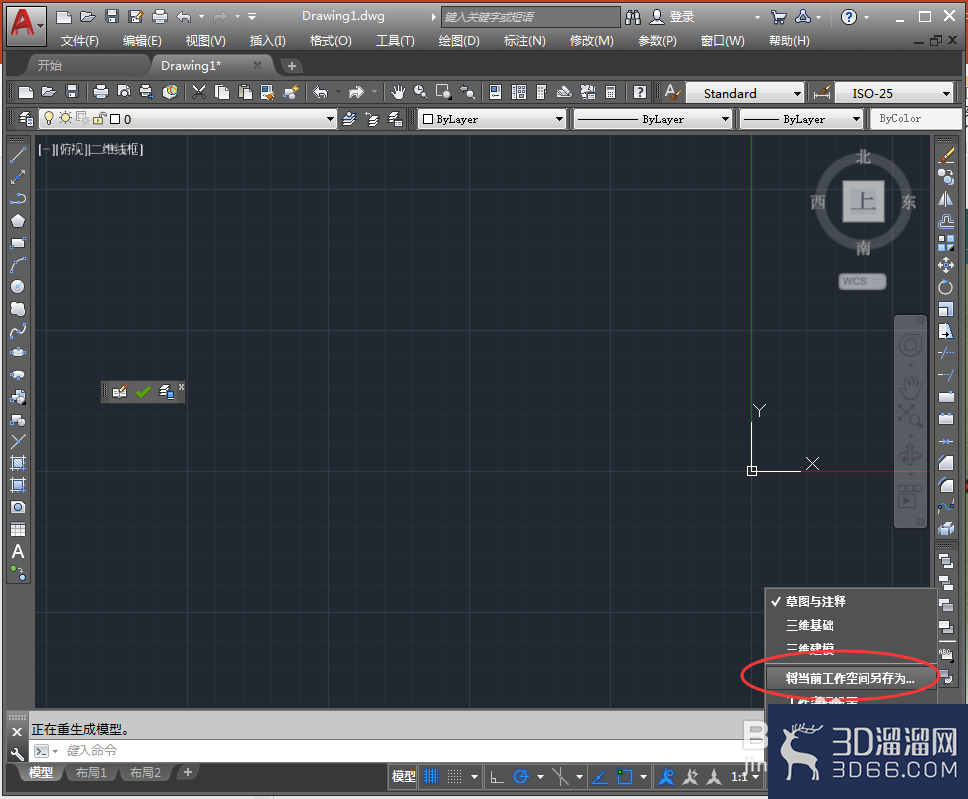Switch to the 布局1 layout tab
968x799 pixels.
(91, 772)
